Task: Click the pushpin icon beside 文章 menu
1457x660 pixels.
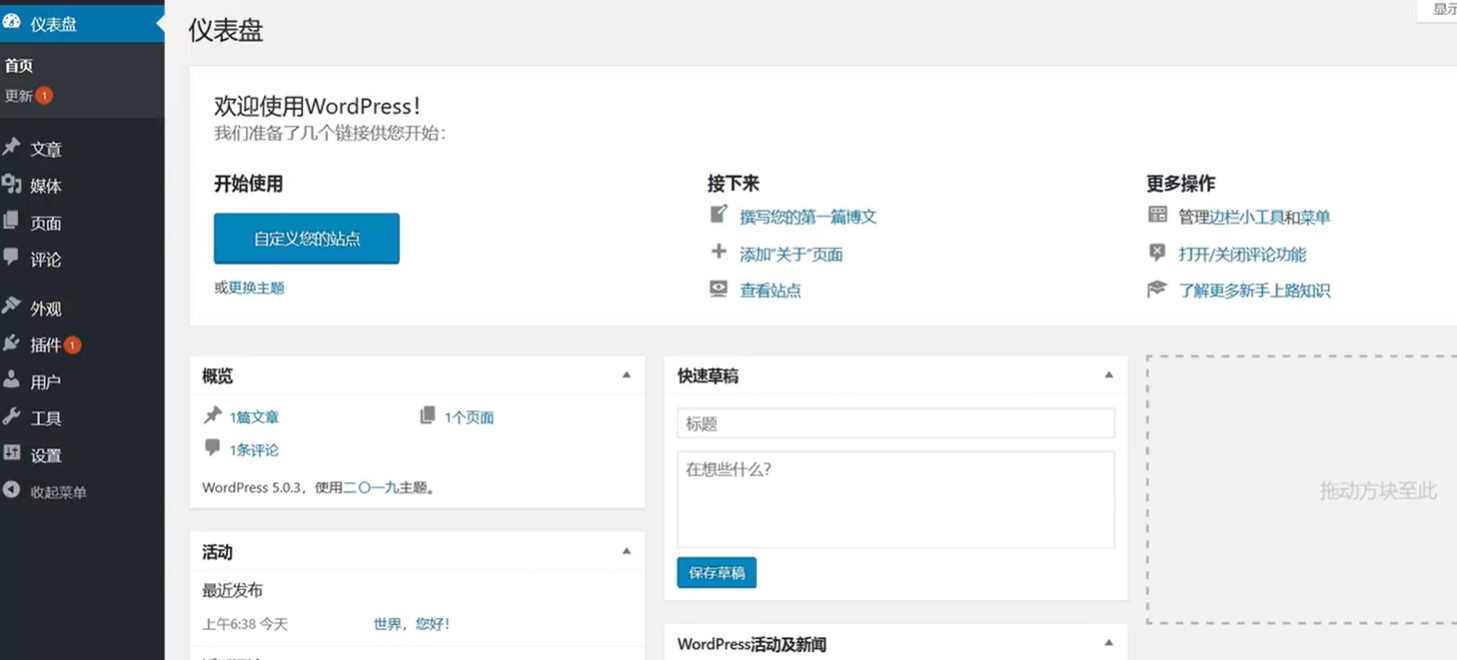Action: [x=12, y=148]
